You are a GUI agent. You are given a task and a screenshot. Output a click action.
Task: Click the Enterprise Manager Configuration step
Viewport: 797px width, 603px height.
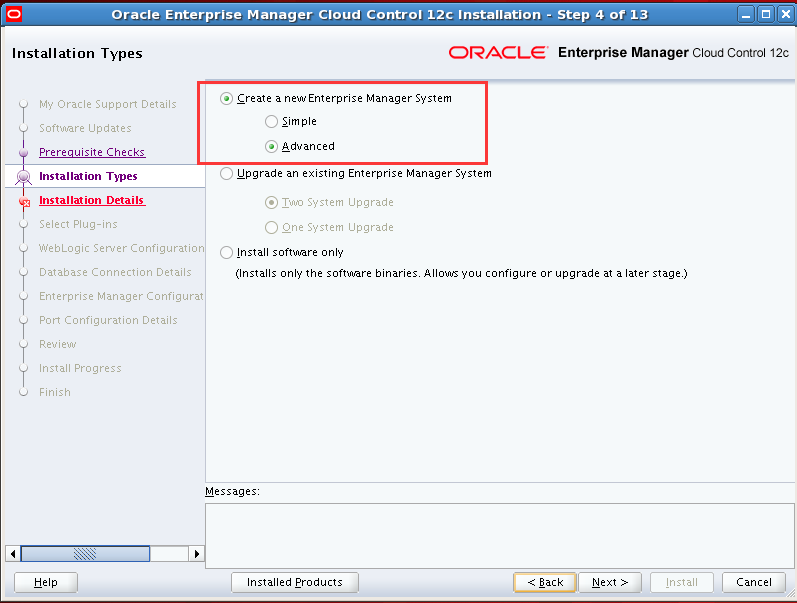click(x=121, y=296)
